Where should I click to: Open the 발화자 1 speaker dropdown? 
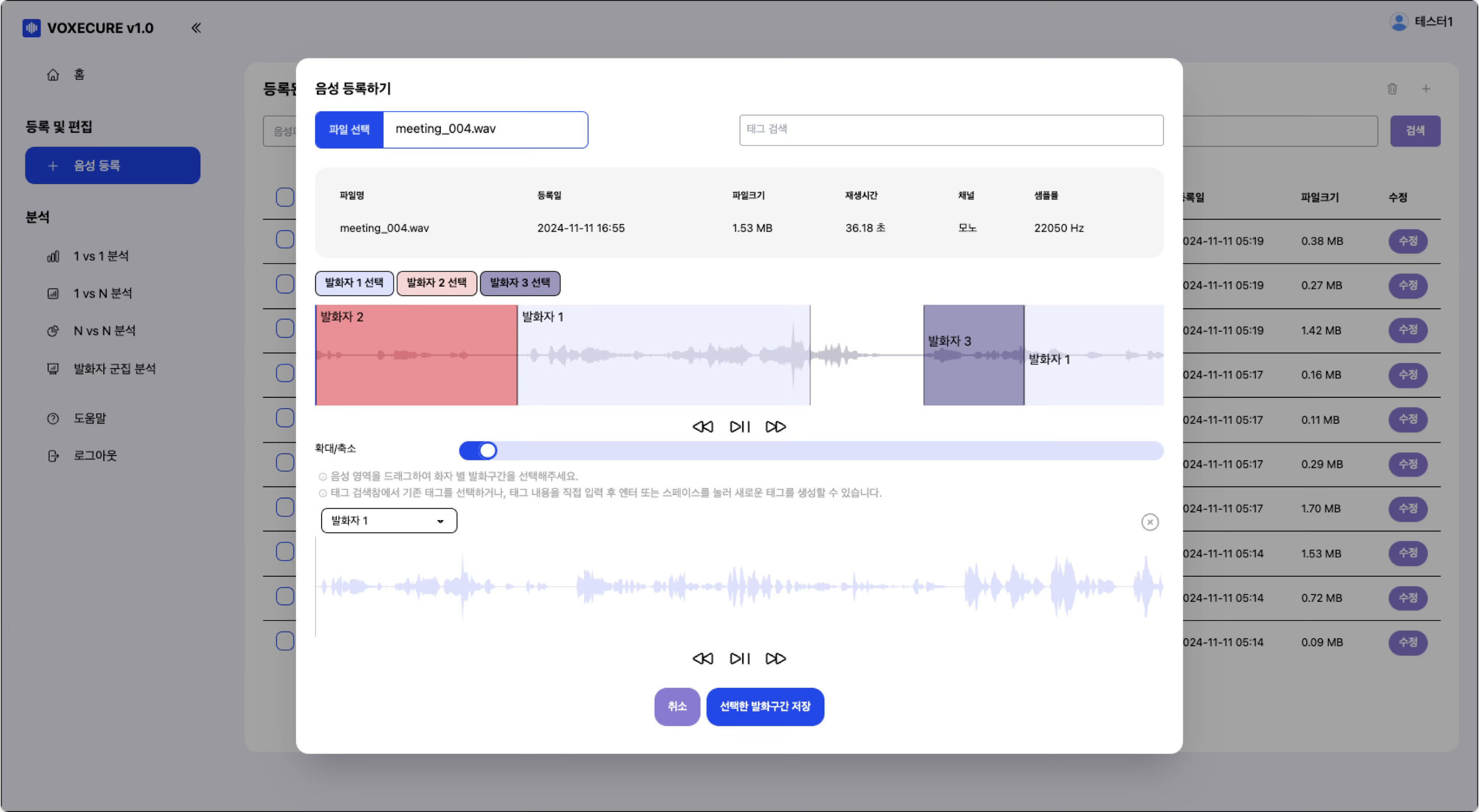click(389, 521)
